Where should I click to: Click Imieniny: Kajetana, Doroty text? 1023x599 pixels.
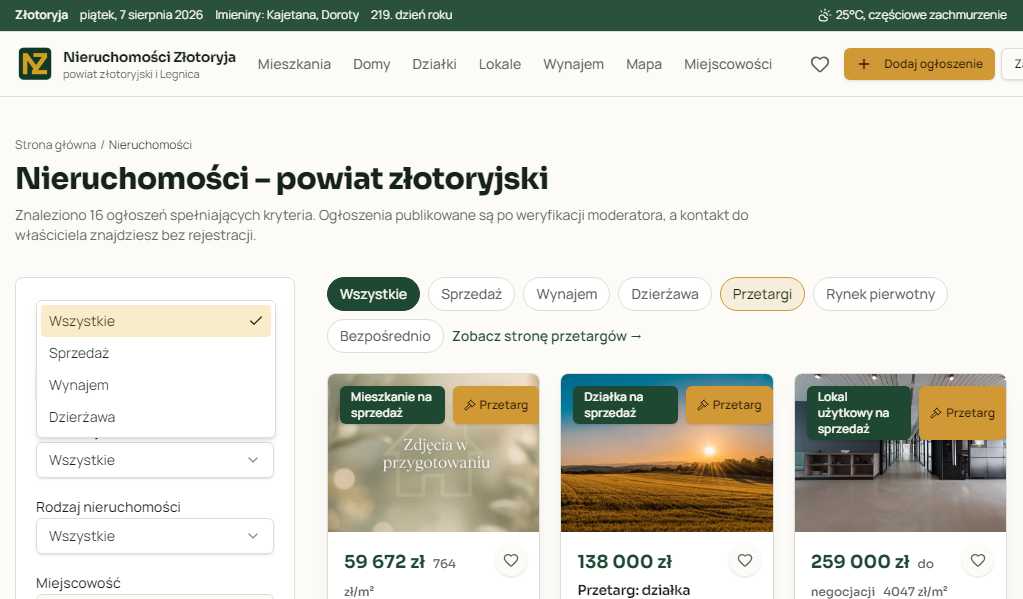(x=287, y=14)
